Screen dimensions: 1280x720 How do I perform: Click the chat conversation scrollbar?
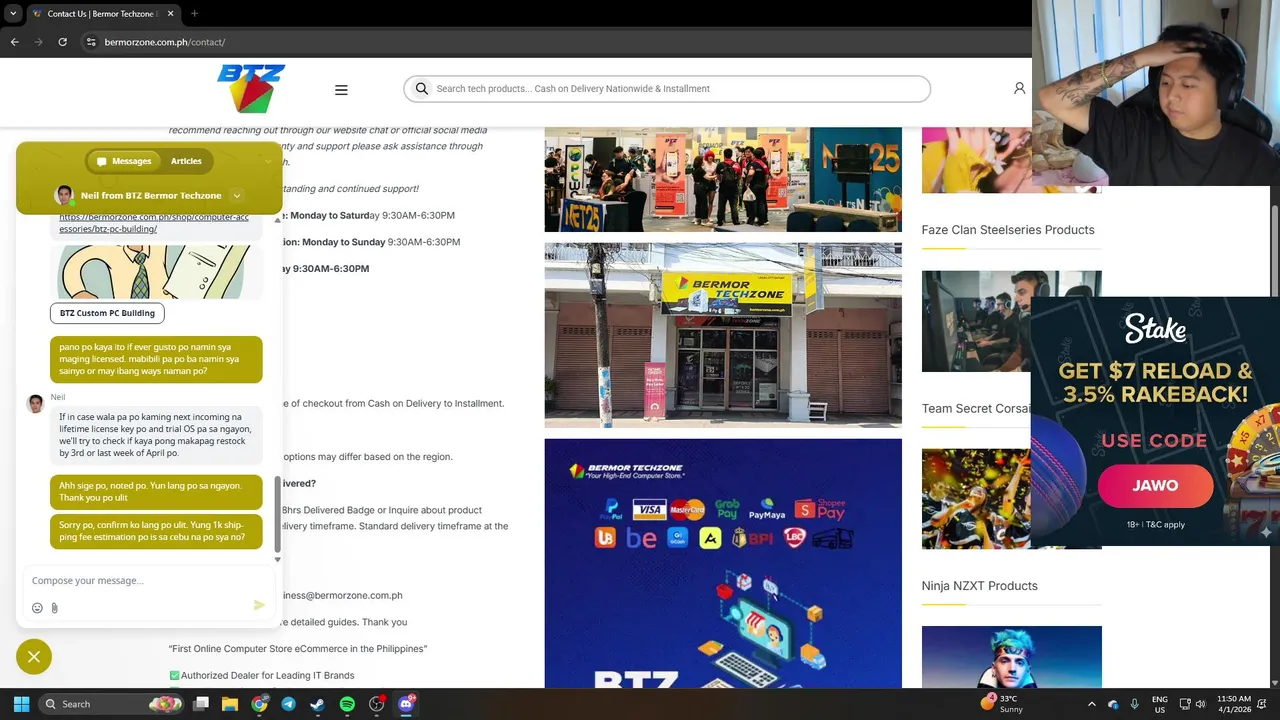click(x=277, y=513)
